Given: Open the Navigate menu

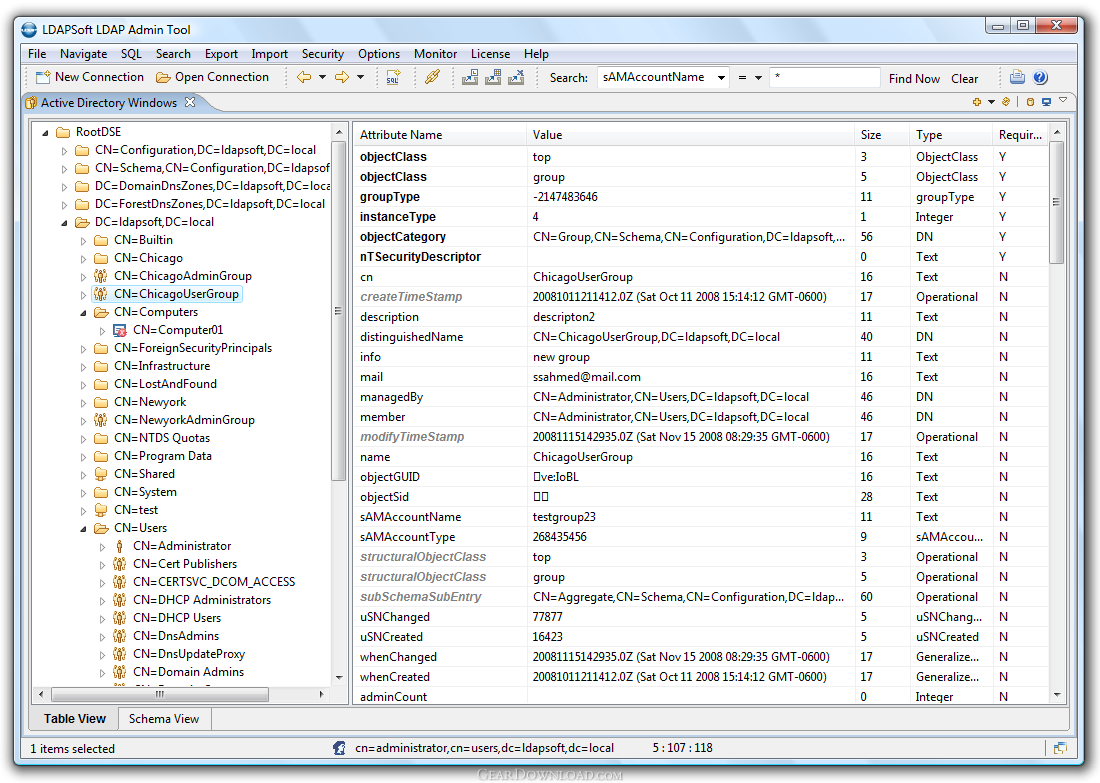Looking at the screenshot, I should [x=83, y=54].
